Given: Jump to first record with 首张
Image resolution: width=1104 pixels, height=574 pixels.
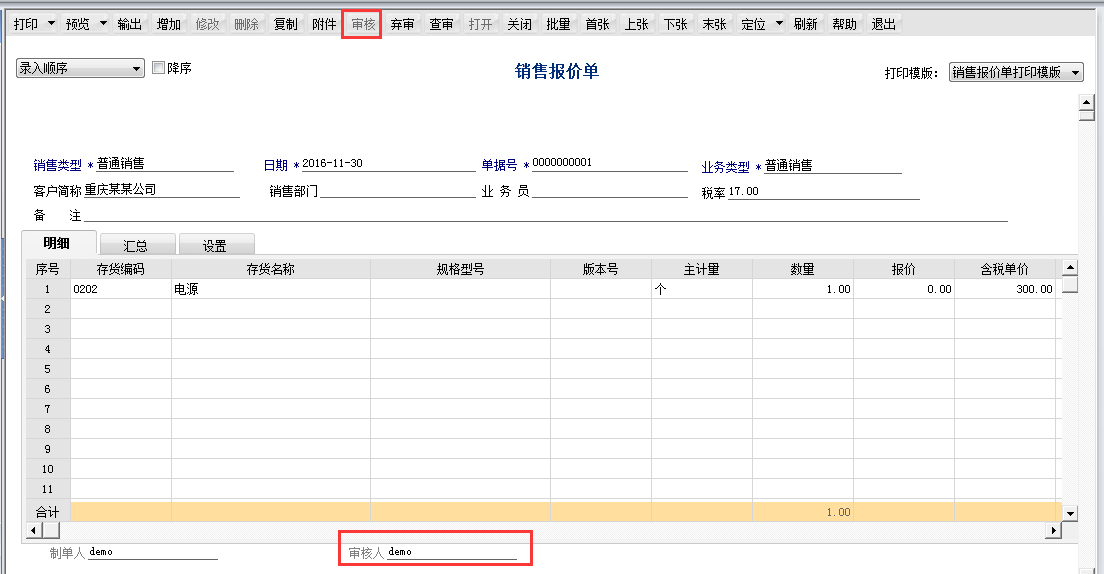Looking at the screenshot, I should (597, 24).
